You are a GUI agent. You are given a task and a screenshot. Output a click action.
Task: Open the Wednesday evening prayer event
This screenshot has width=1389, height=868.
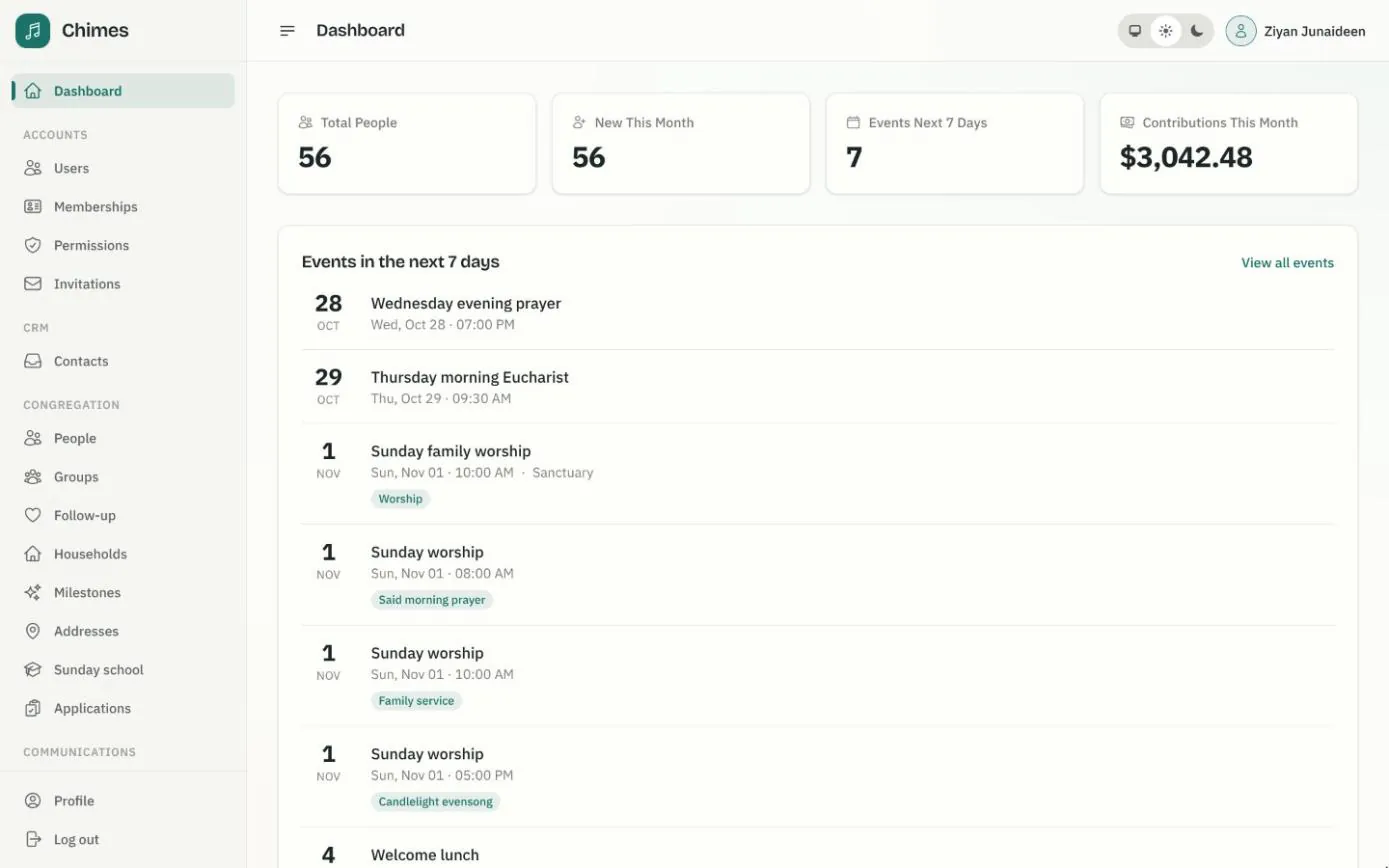[x=466, y=303]
